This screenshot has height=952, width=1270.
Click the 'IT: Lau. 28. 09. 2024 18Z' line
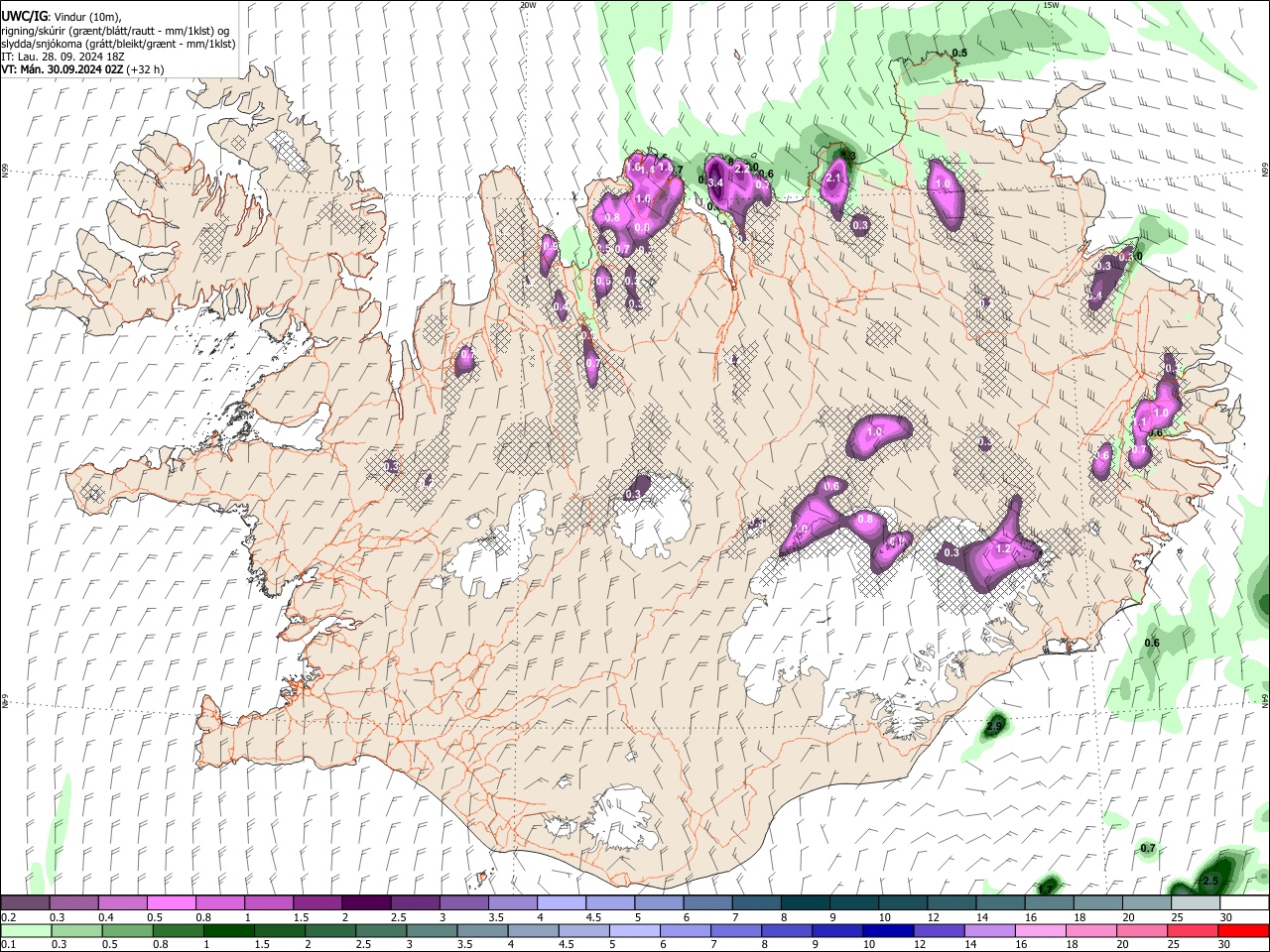[x=63, y=57]
